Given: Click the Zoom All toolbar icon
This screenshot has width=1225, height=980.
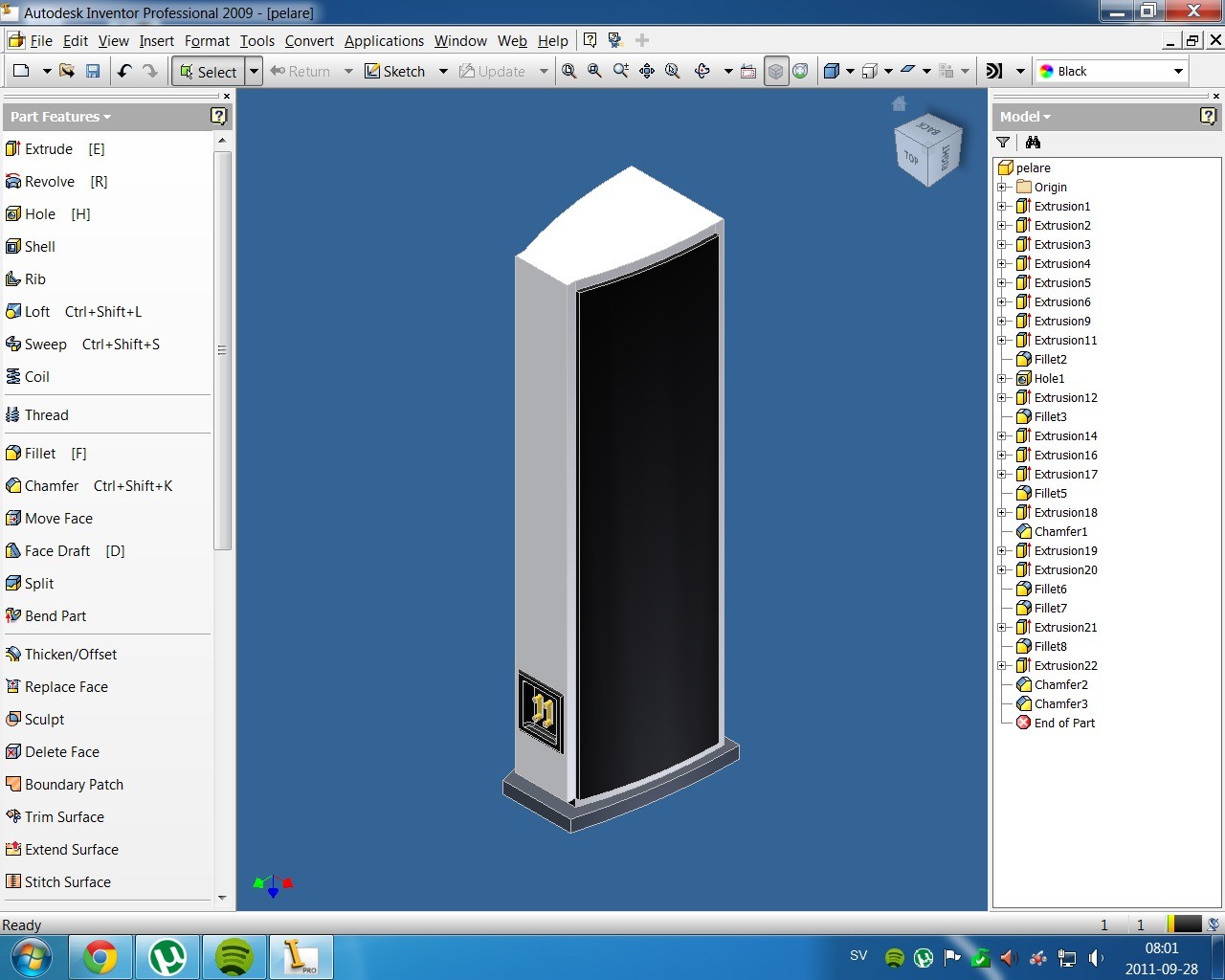Looking at the screenshot, I should click(x=569, y=71).
